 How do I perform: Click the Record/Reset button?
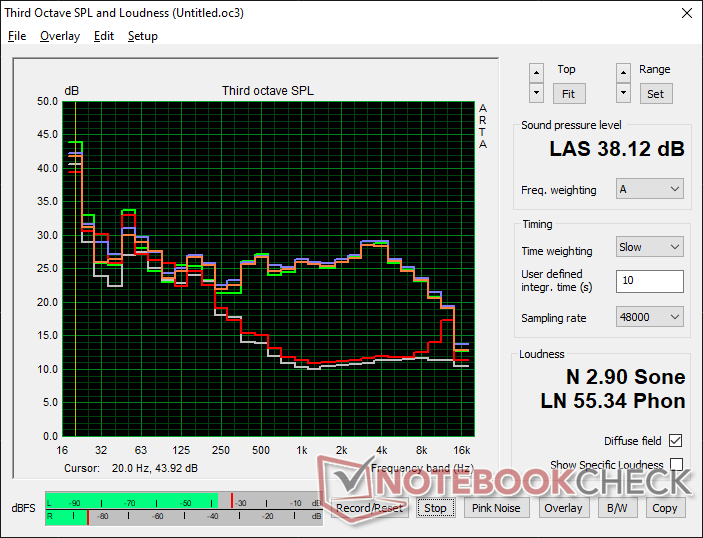(x=370, y=508)
